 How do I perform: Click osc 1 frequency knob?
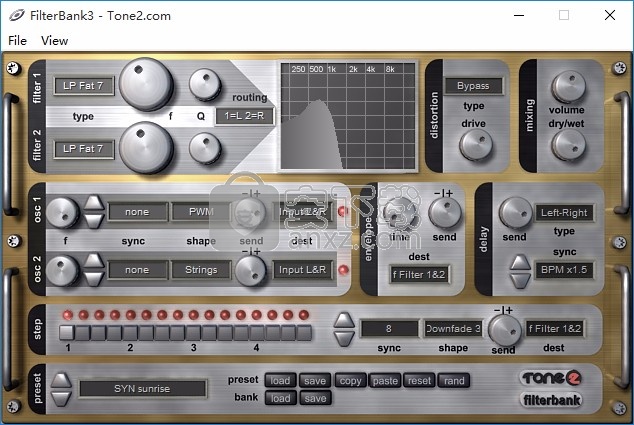click(62, 212)
